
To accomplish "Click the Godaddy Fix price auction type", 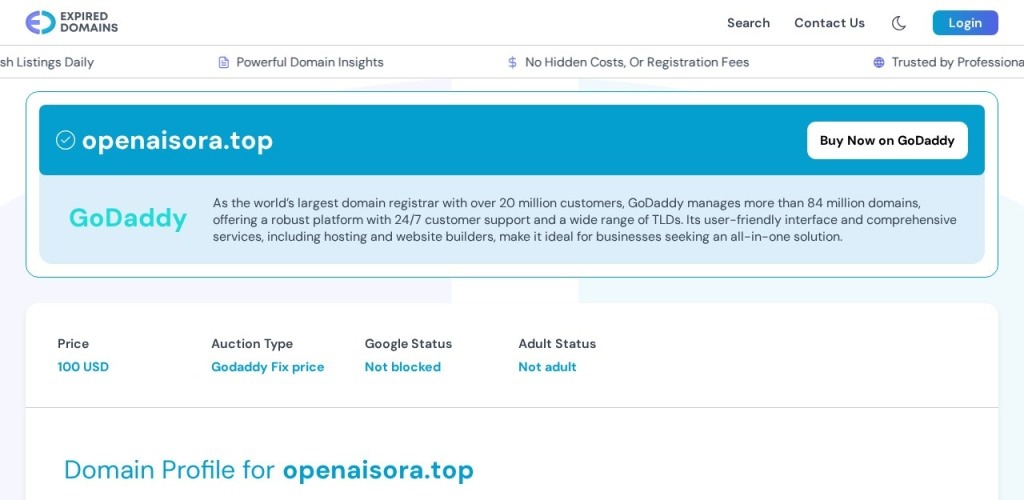I will click(x=267, y=367).
